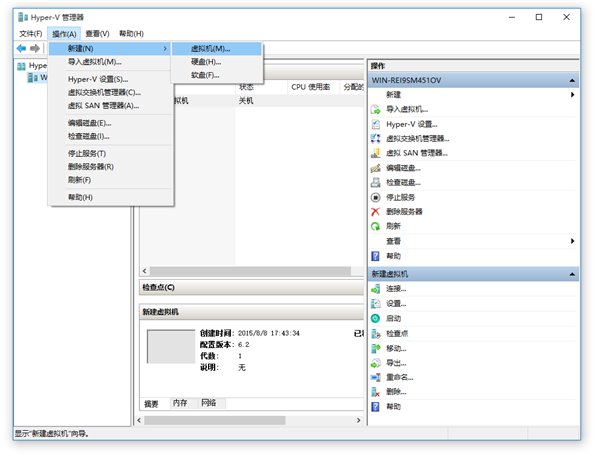Open the 文件(F) menu
The height and width of the screenshot is (466, 600).
(x=31, y=34)
